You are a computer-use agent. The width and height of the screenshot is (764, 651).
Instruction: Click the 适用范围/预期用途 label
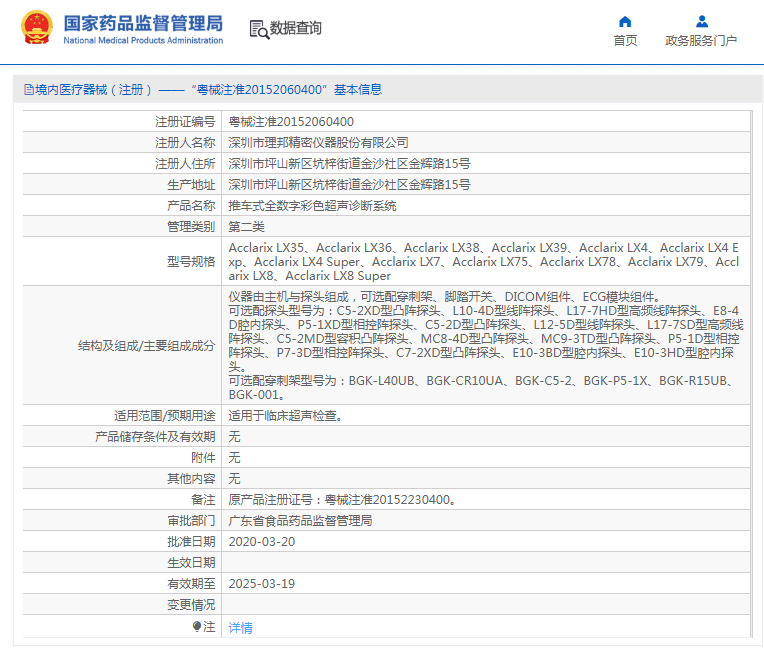point(165,416)
